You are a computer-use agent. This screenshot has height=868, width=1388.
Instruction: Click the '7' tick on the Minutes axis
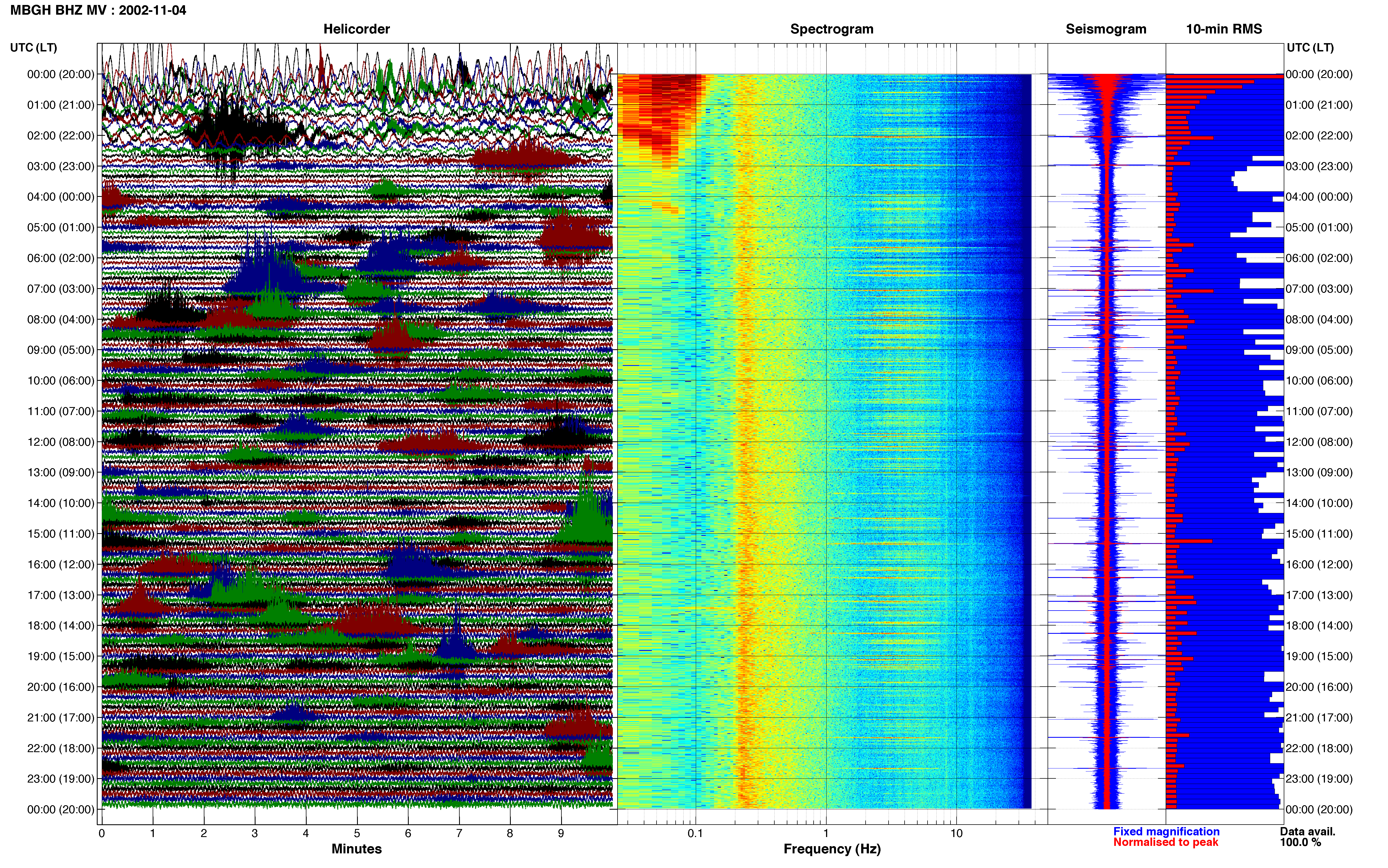tap(459, 833)
